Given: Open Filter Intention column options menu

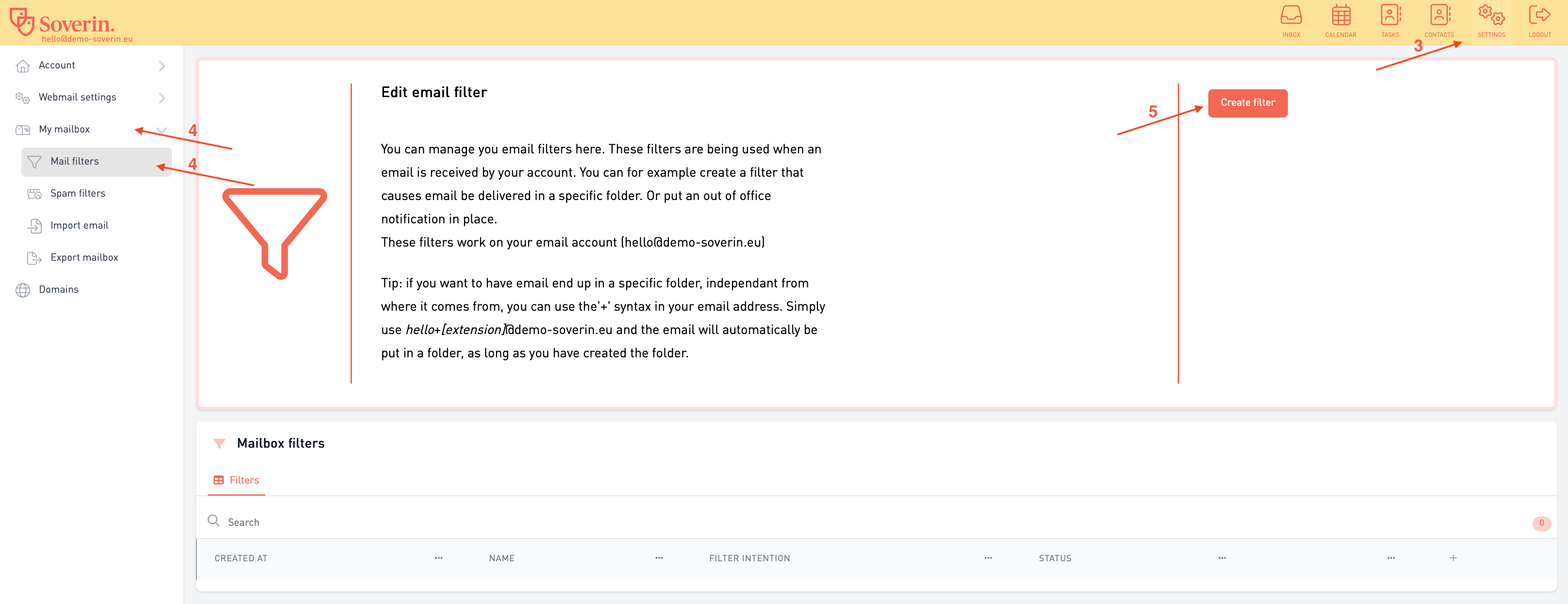Looking at the screenshot, I should [x=988, y=558].
